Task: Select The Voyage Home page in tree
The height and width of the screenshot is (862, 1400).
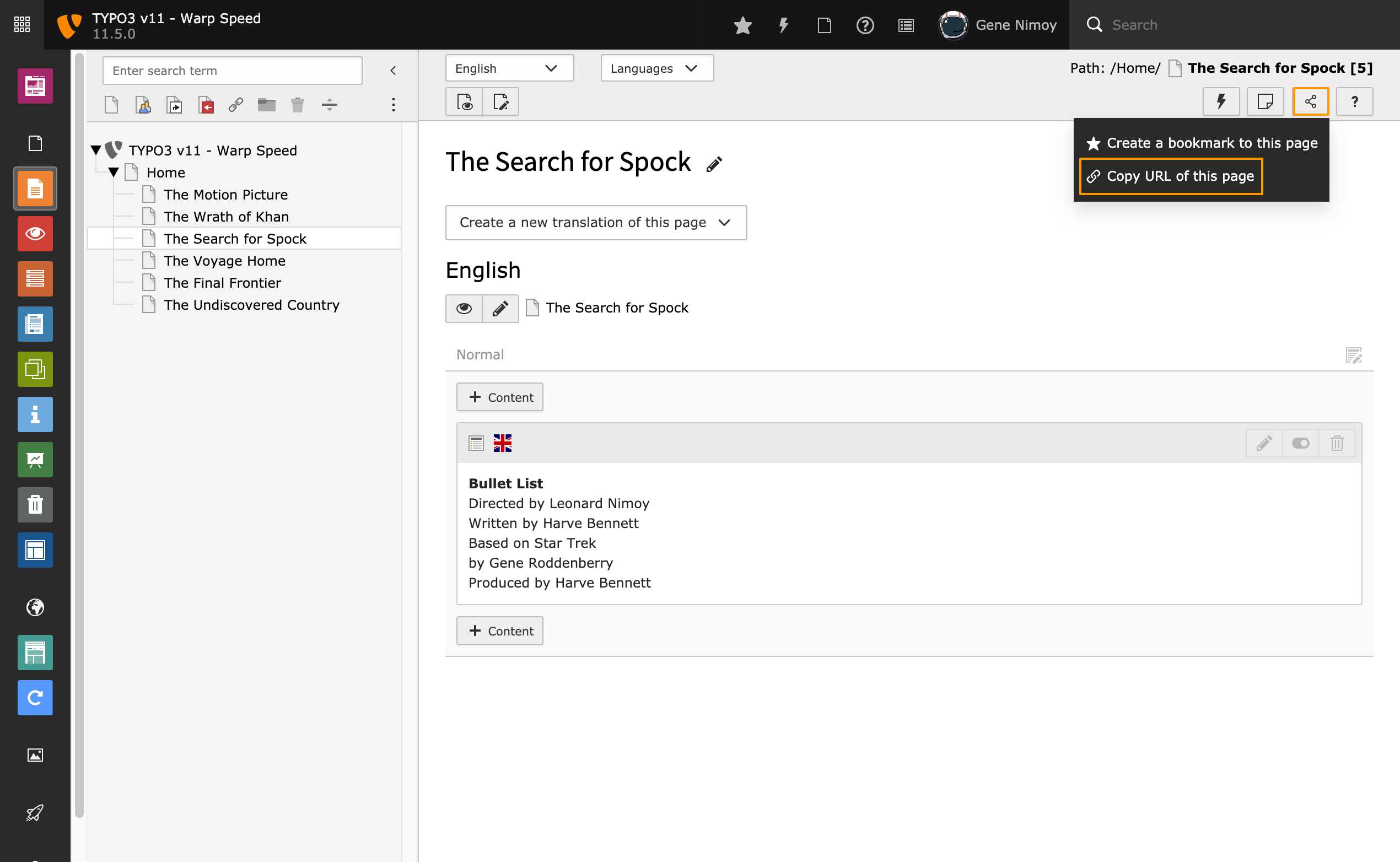Action: click(x=224, y=260)
